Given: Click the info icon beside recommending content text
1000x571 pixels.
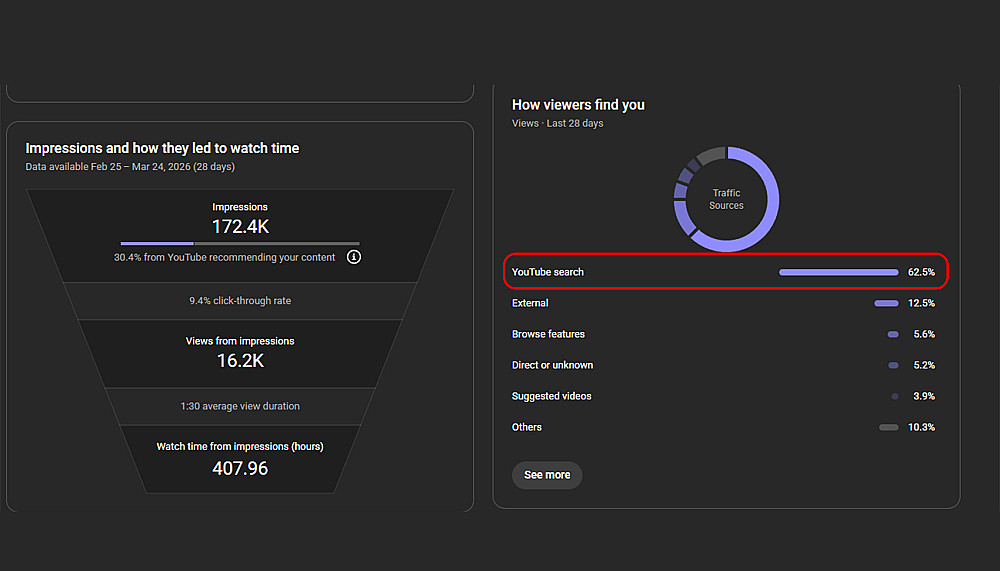Looking at the screenshot, I should [x=354, y=257].
